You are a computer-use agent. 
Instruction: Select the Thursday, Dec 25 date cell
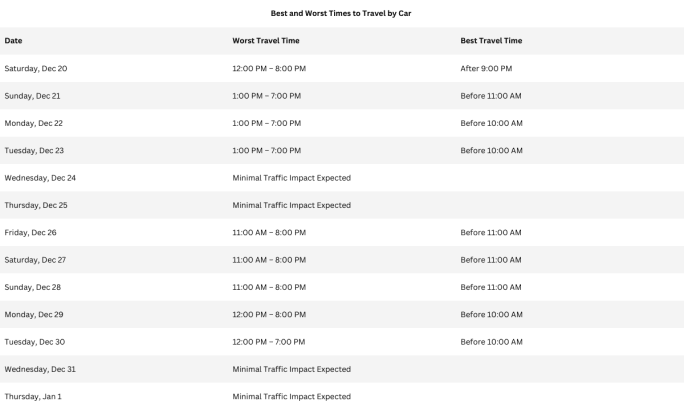click(36, 205)
